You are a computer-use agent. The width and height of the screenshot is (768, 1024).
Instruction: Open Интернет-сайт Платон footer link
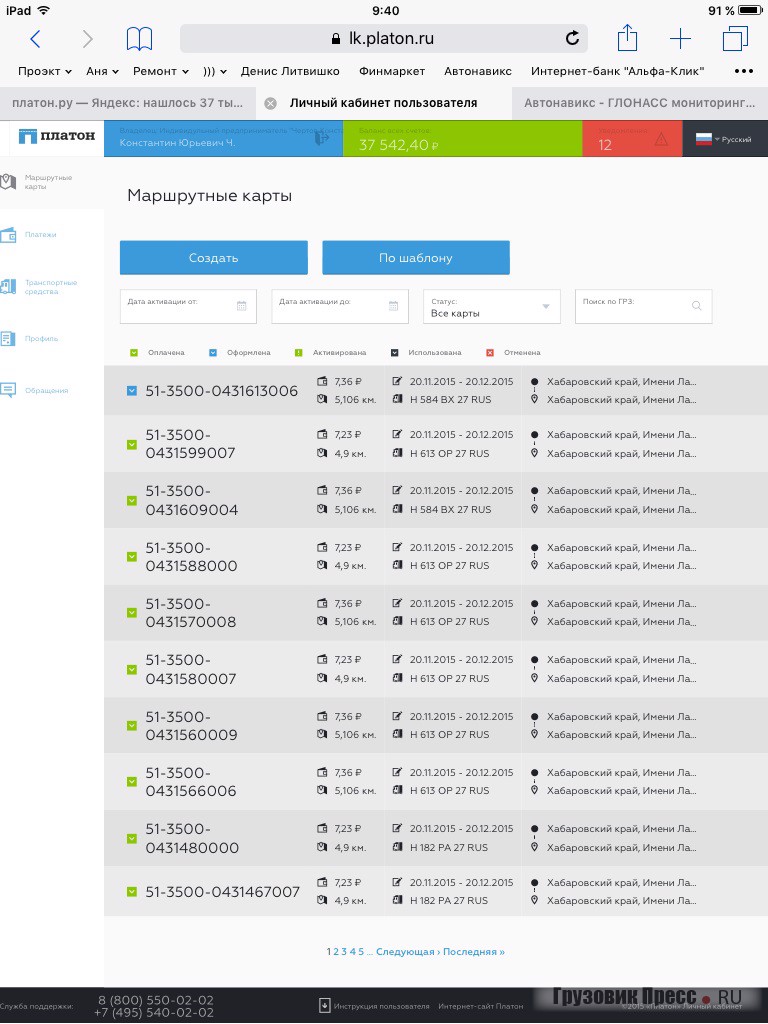coord(481,1006)
